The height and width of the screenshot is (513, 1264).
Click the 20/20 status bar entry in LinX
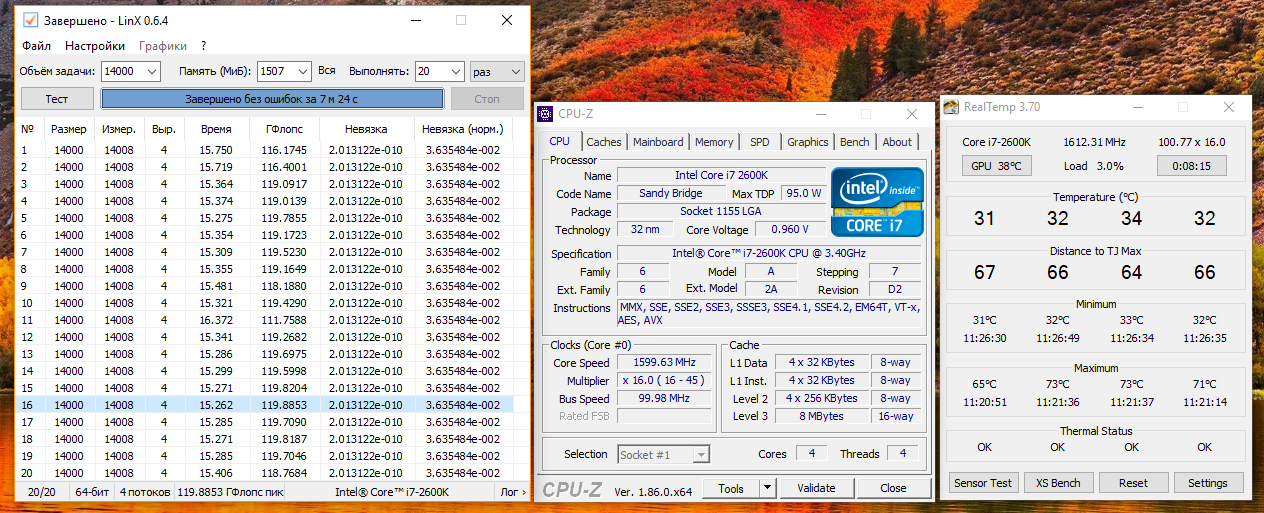pyautogui.click(x=42, y=492)
